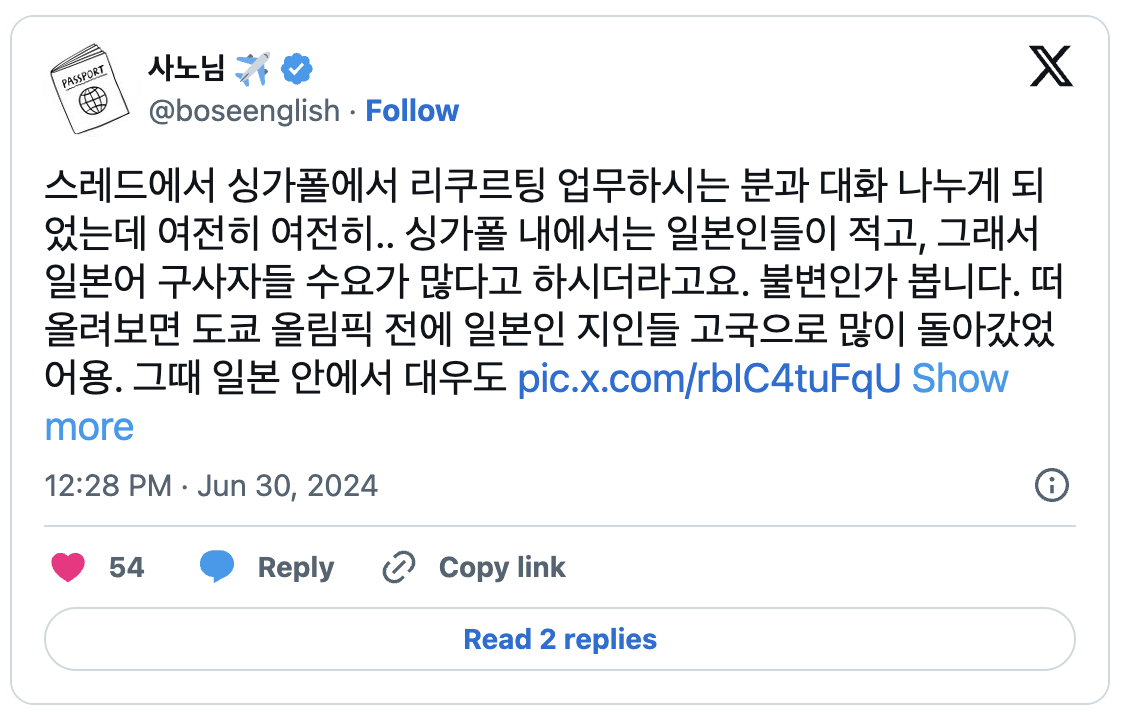Follow the account @boseenglish

point(413,111)
